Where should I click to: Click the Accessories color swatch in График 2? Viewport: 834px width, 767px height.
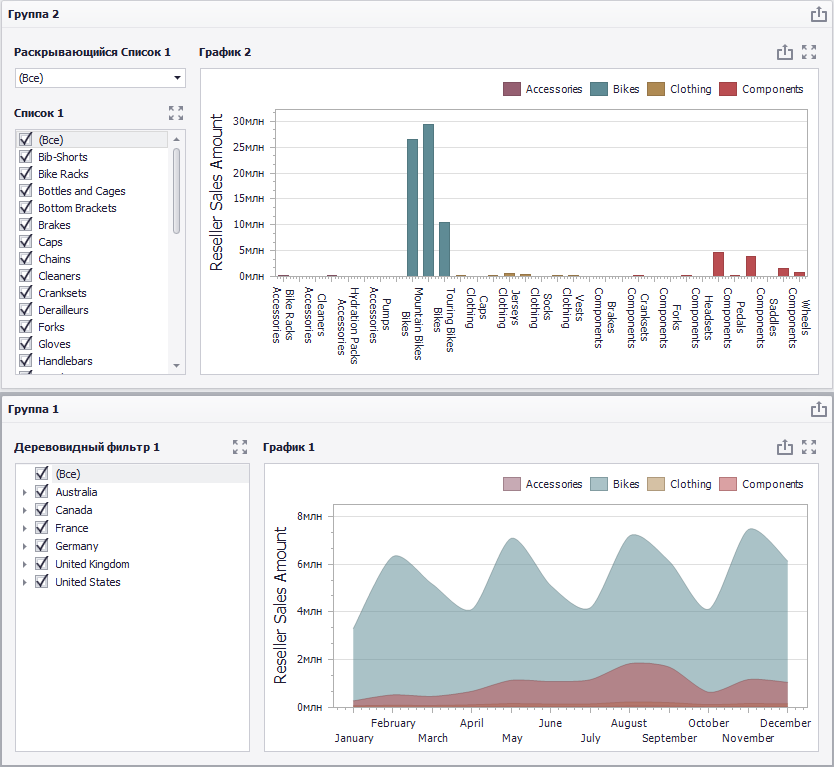tap(512, 89)
